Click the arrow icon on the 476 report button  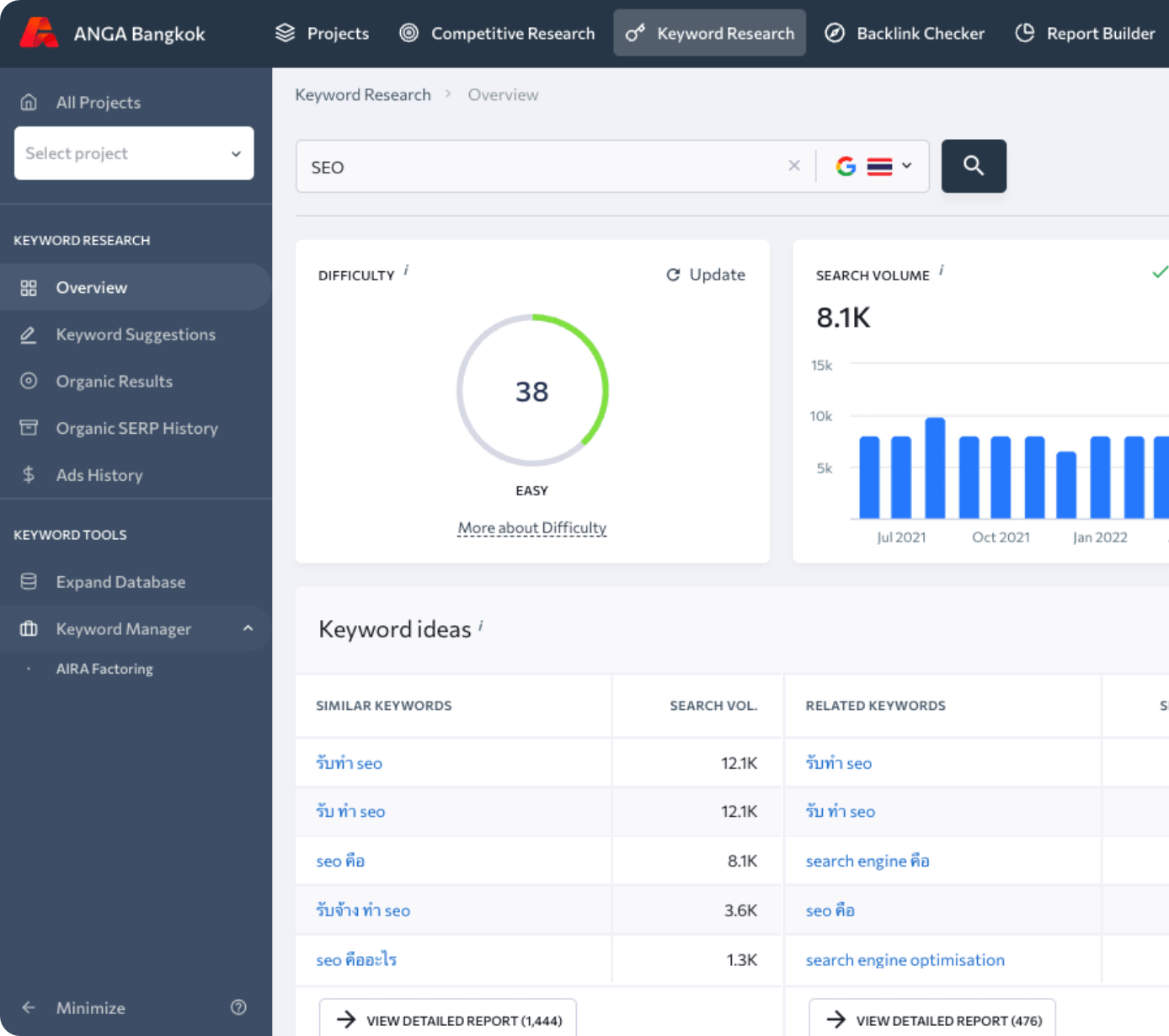(836, 1020)
